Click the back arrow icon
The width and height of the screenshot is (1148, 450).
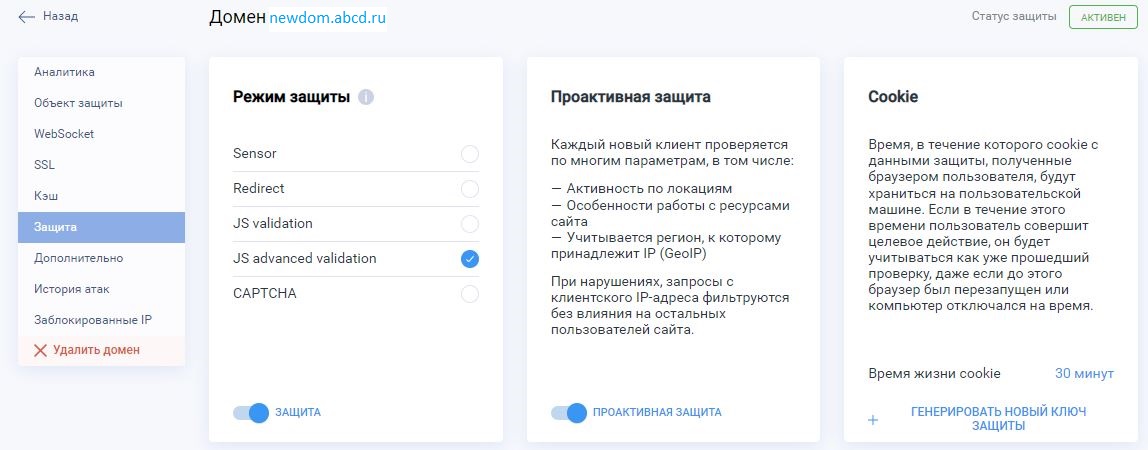point(27,17)
